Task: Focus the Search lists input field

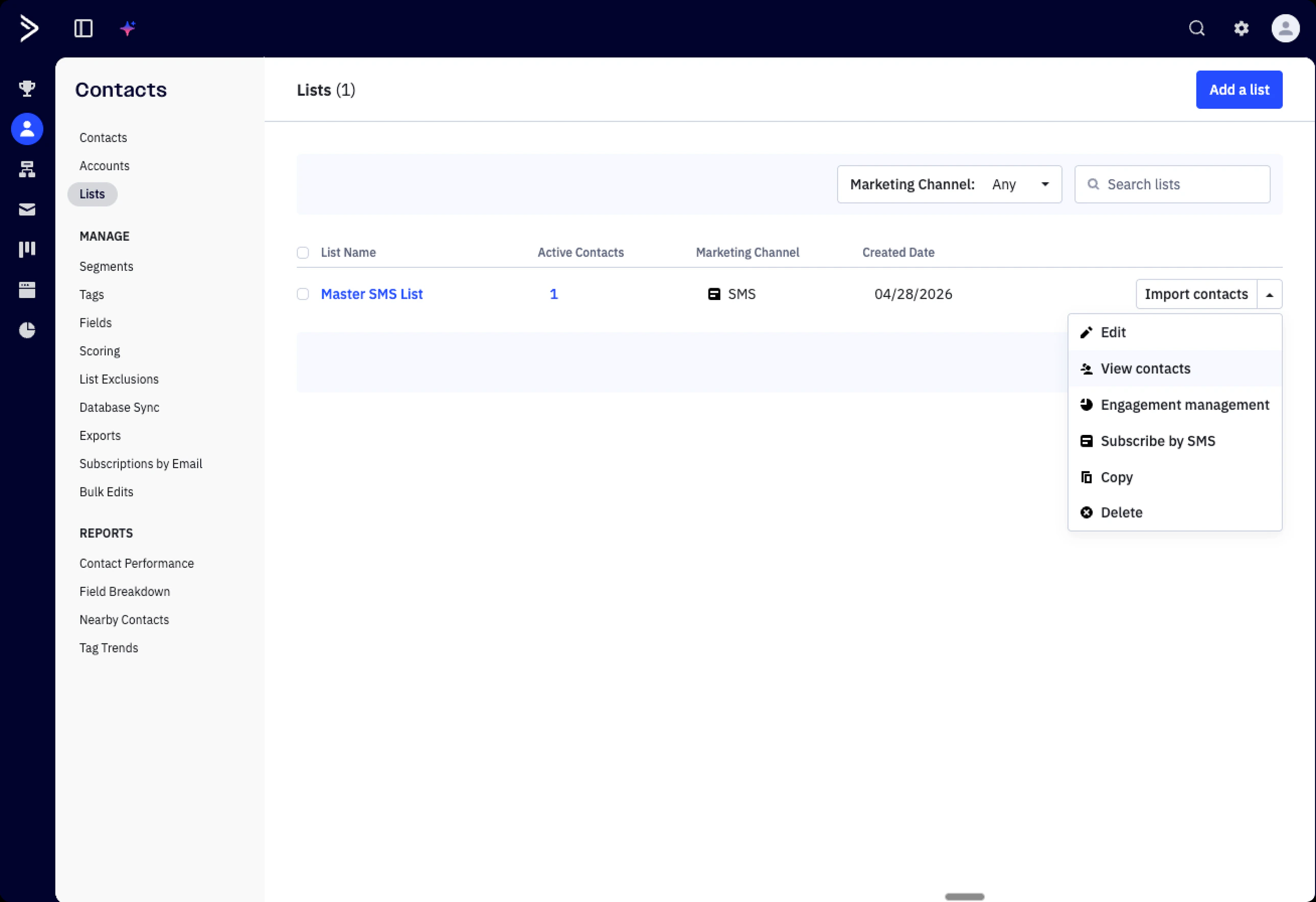Action: pos(1172,184)
